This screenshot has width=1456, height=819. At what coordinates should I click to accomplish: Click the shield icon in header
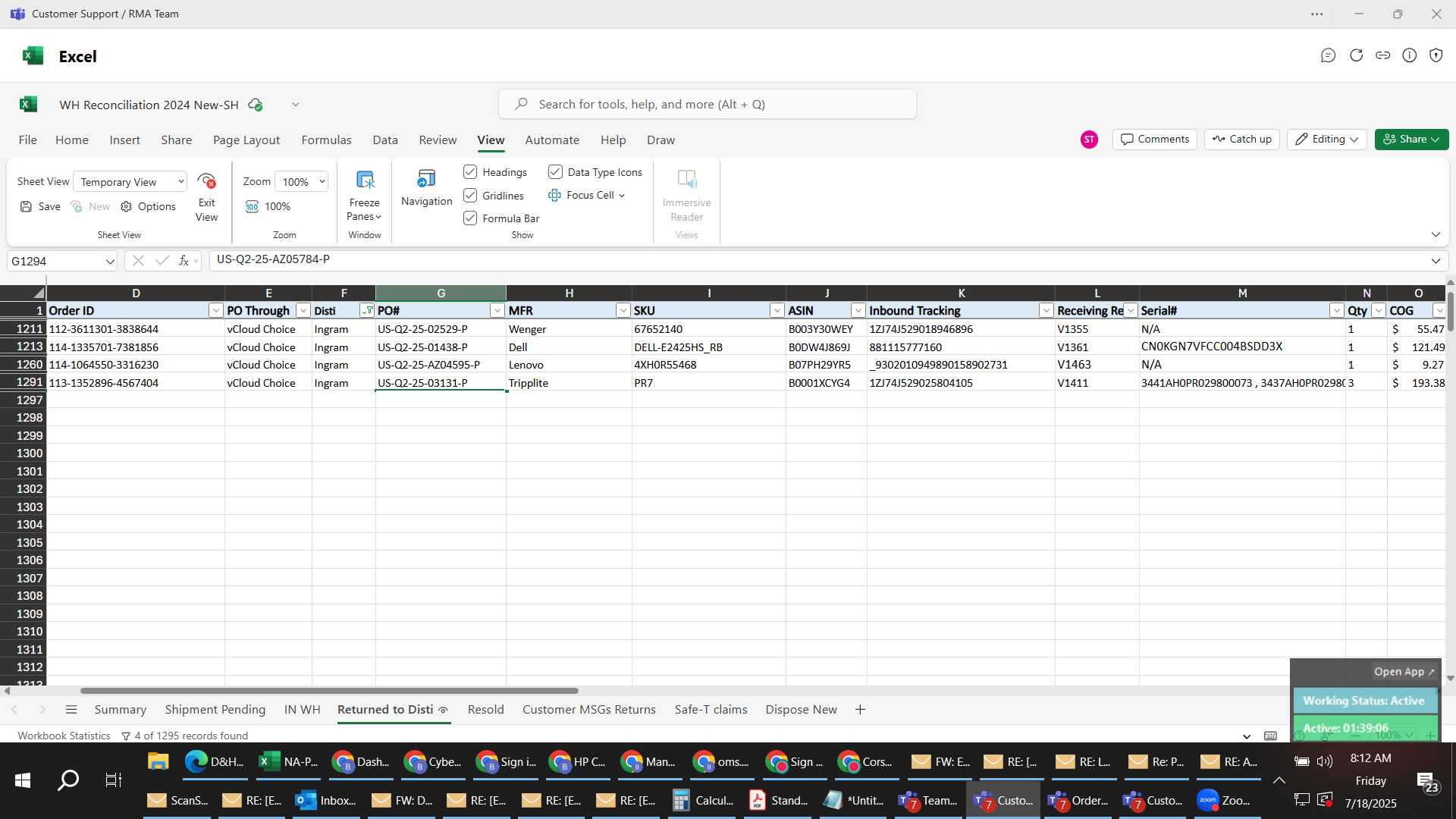1436,55
